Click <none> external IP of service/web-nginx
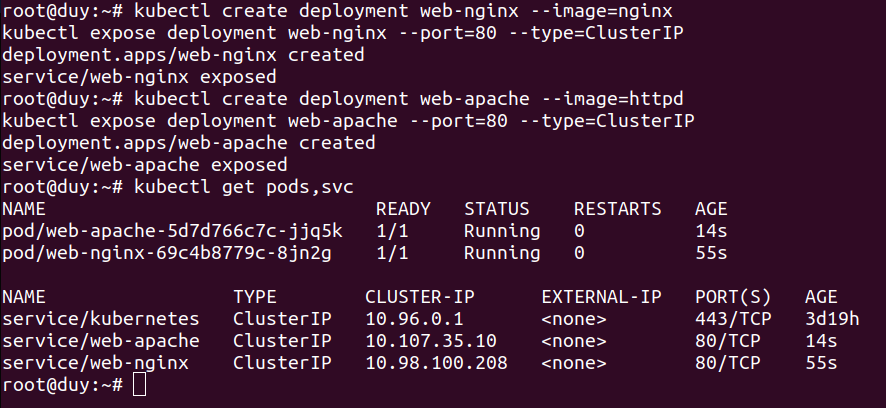 574,363
